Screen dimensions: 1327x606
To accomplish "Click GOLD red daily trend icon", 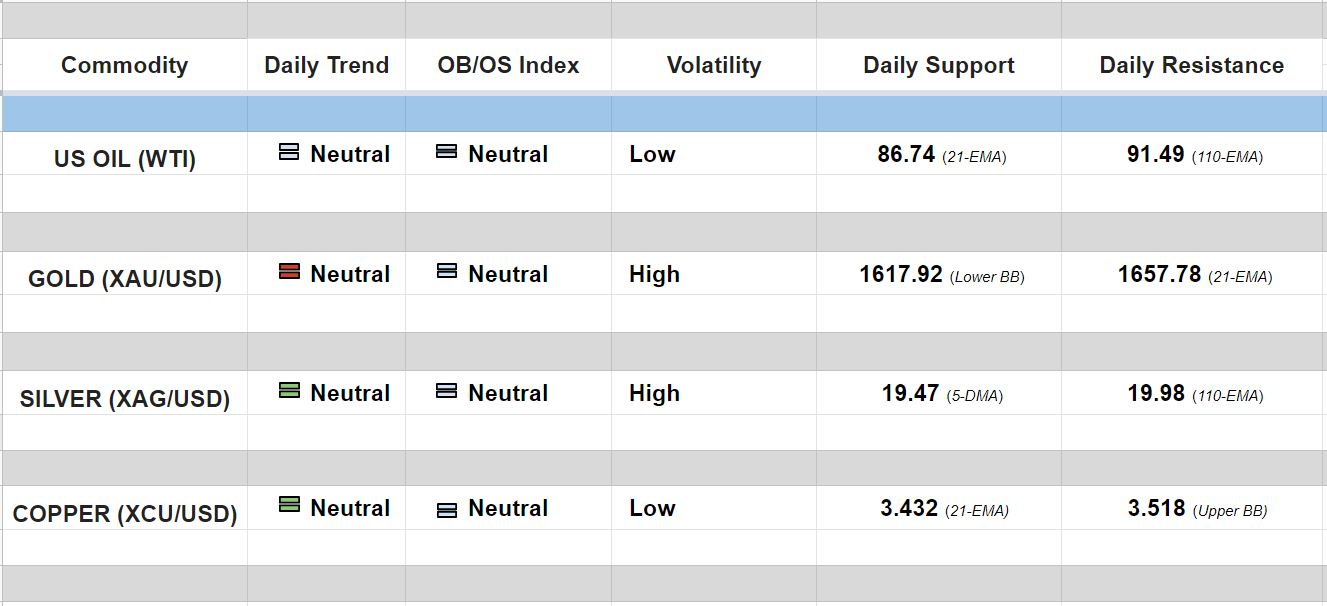I will click(289, 271).
